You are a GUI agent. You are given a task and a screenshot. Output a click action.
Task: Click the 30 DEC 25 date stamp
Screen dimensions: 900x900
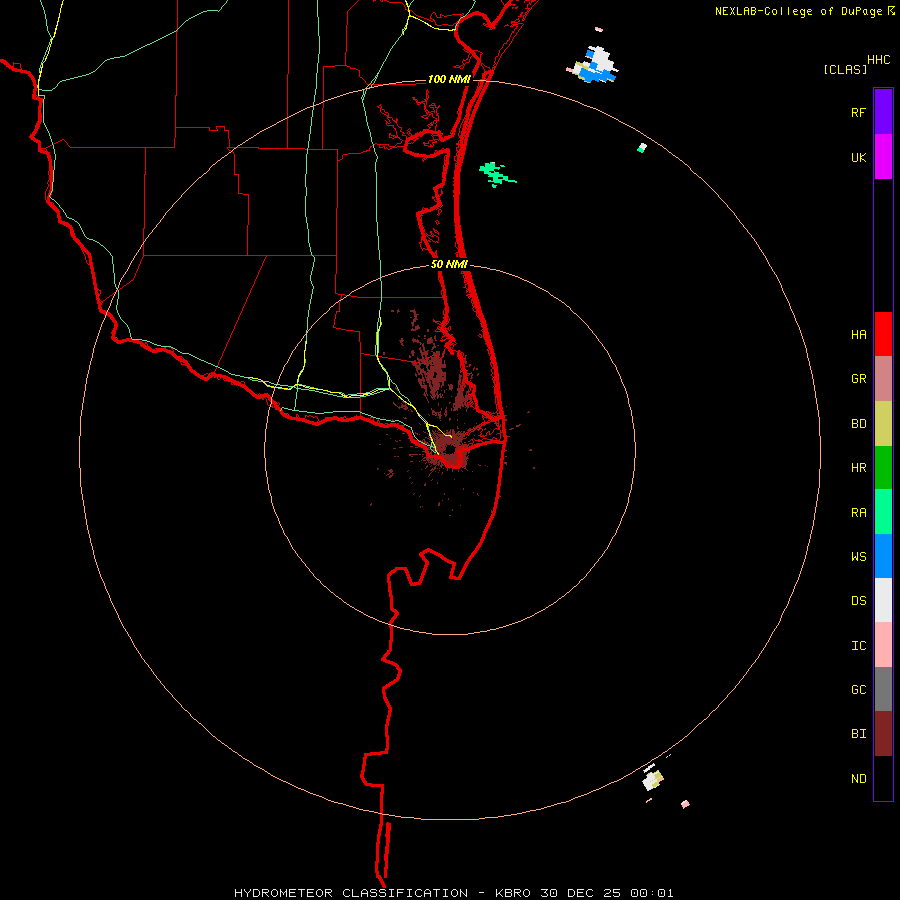click(x=580, y=893)
